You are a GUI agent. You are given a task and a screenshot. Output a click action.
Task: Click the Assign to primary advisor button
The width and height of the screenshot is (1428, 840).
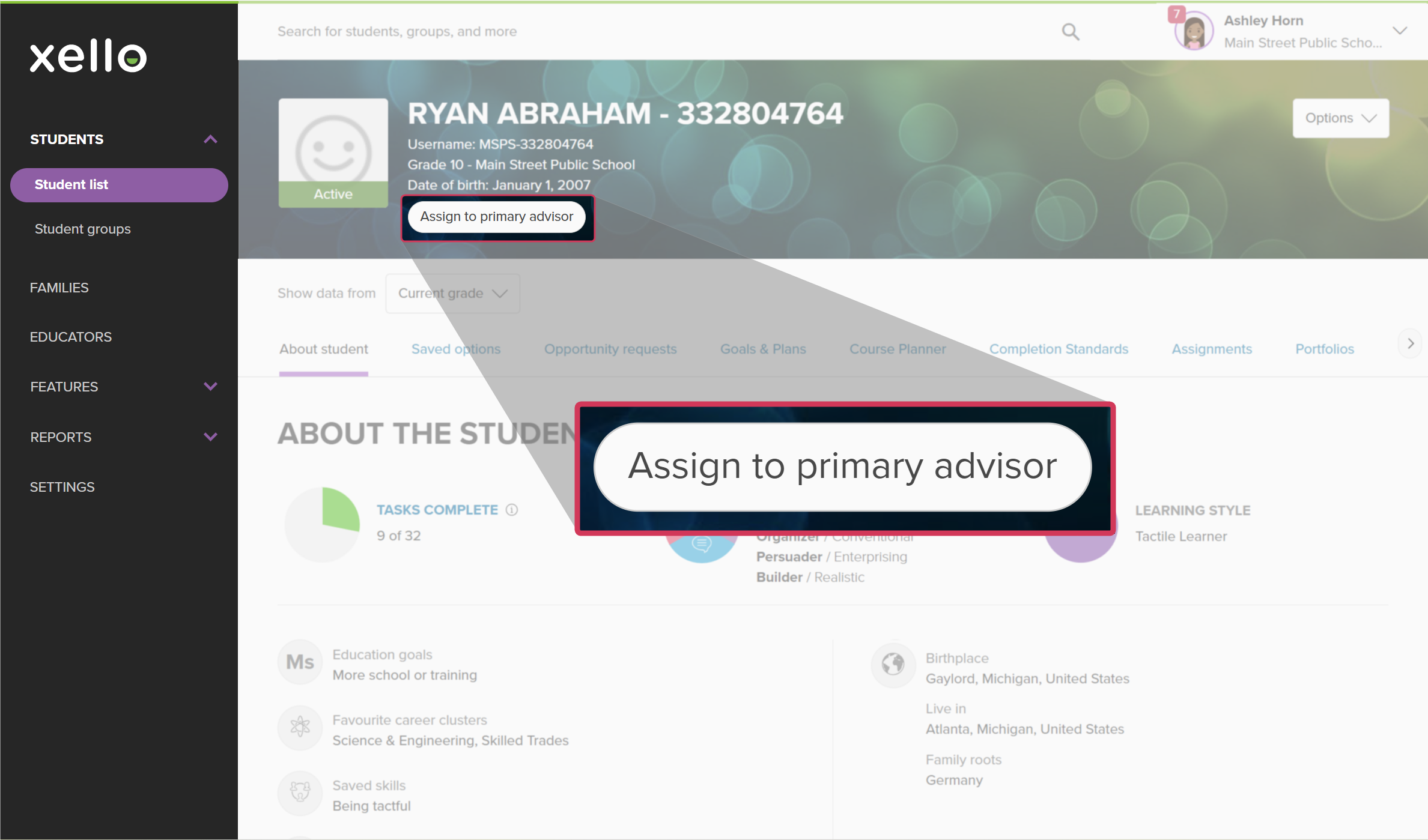(x=496, y=217)
